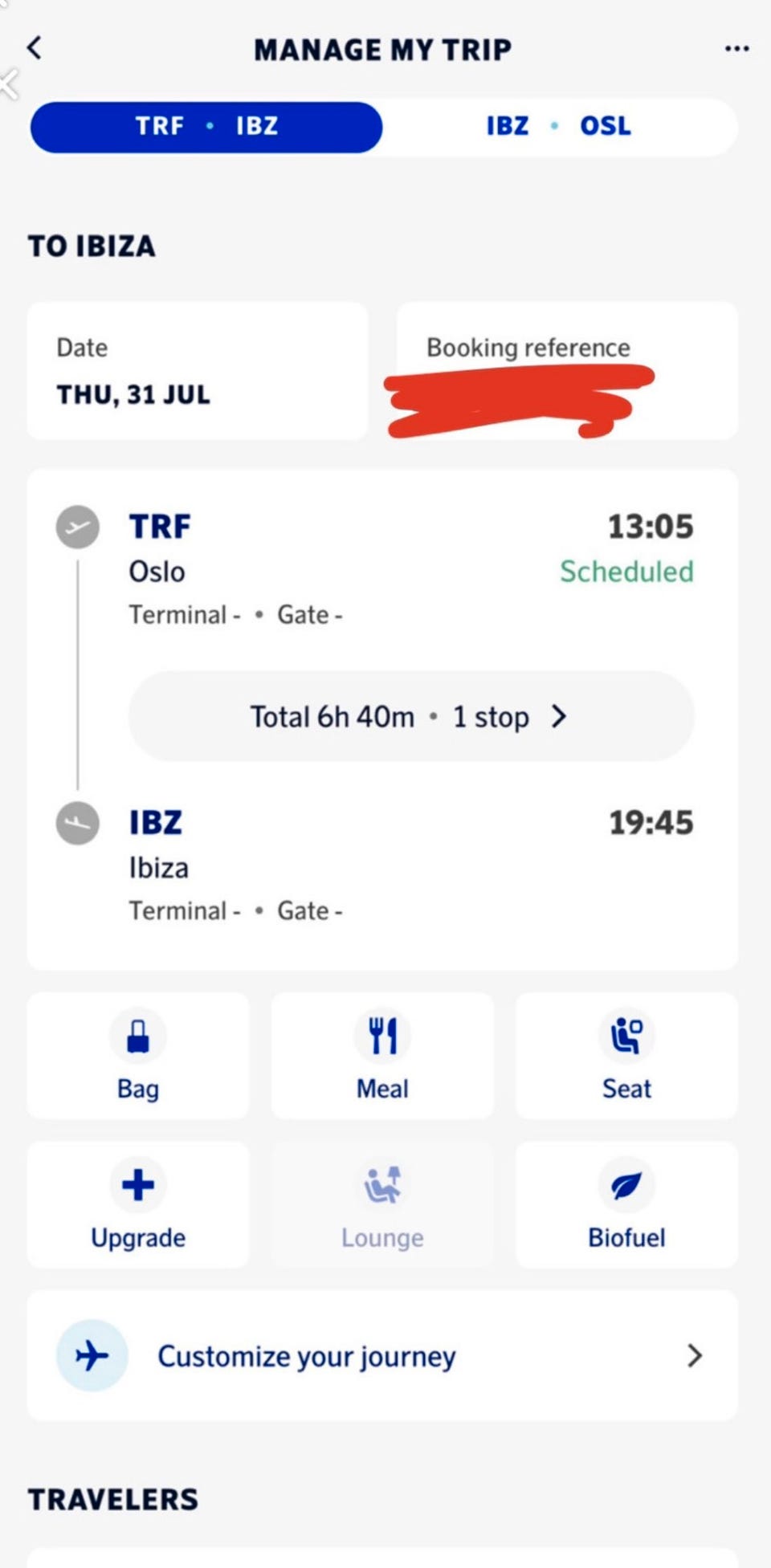
Task: Open Customize your journey link
Action: point(307,1356)
